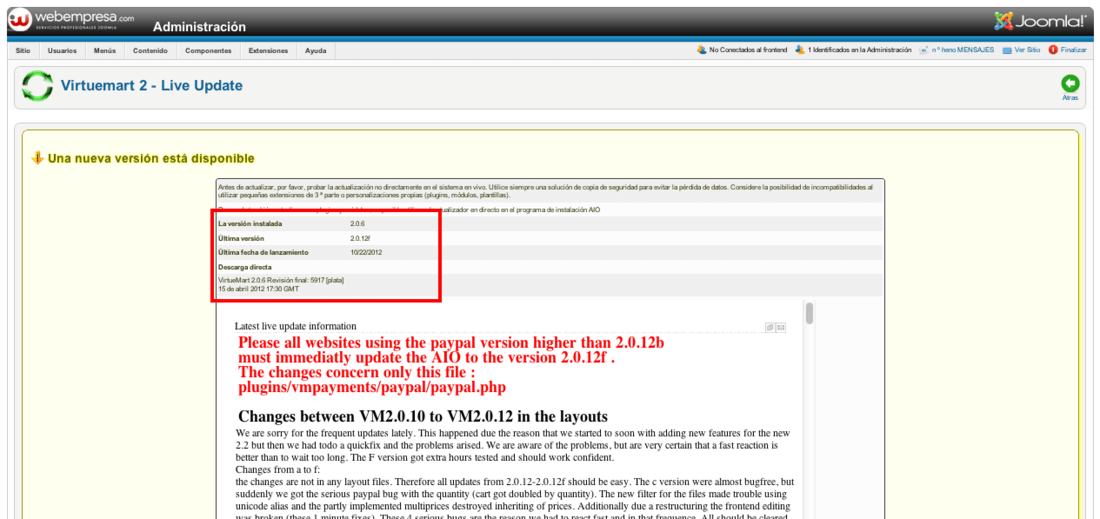Image resolution: width=1100 pixels, height=519 pixels.
Task: Click the inner frame's vertical scrollbar handle
Action: click(x=810, y=313)
